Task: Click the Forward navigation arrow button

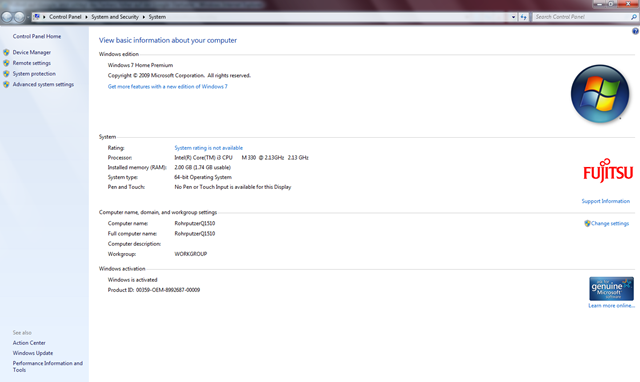Action: tap(19, 17)
